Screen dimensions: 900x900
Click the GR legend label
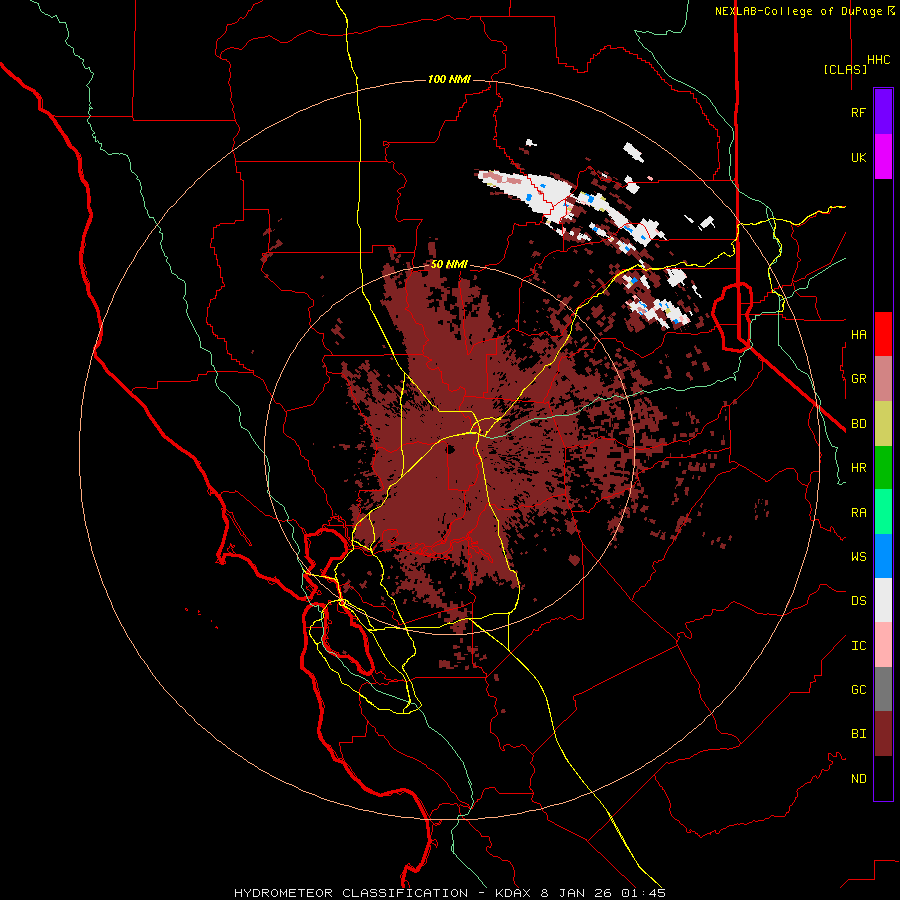[858, 379]
